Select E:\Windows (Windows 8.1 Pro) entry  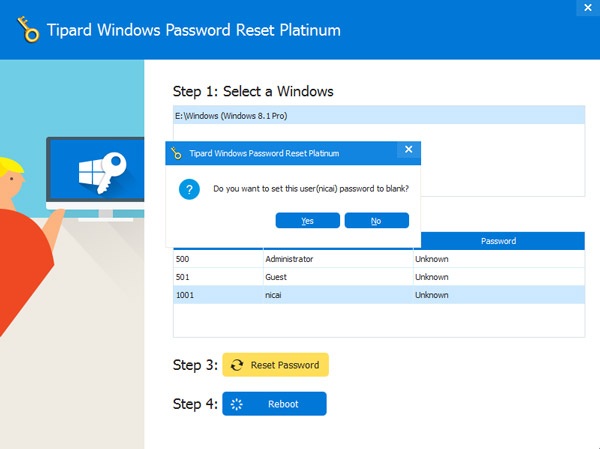379,116
